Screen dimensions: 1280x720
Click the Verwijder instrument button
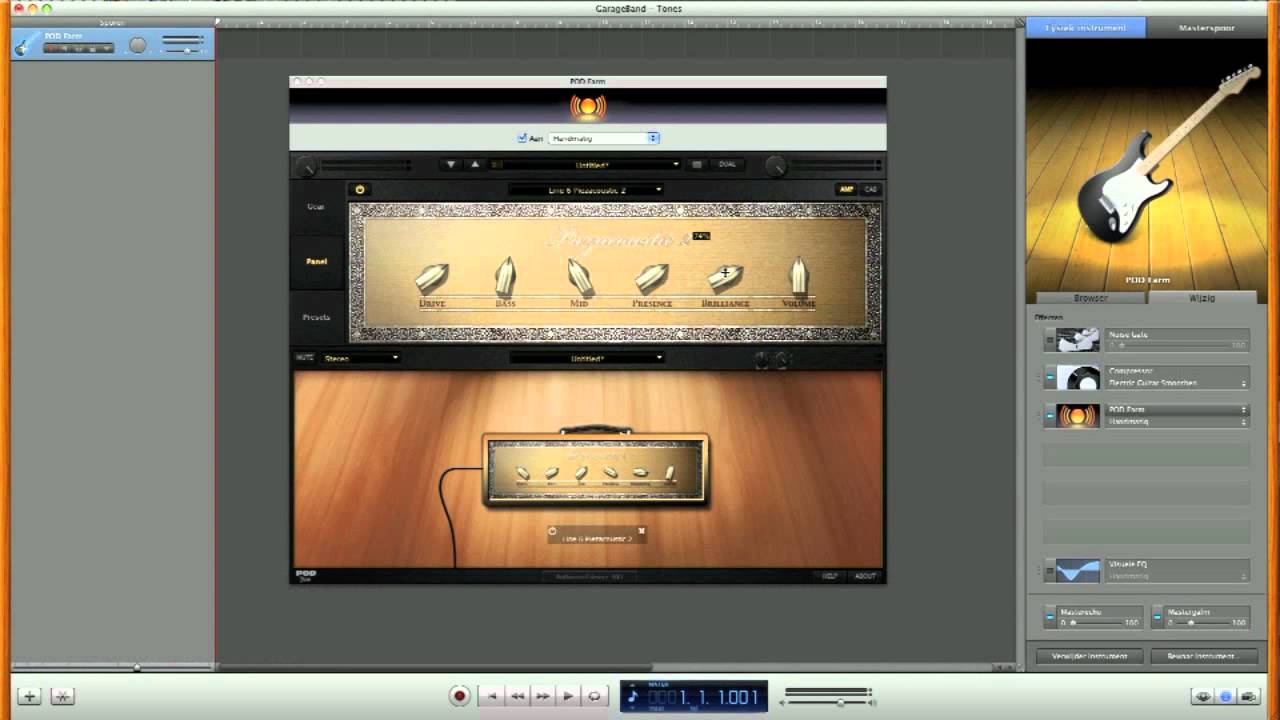1088,656
